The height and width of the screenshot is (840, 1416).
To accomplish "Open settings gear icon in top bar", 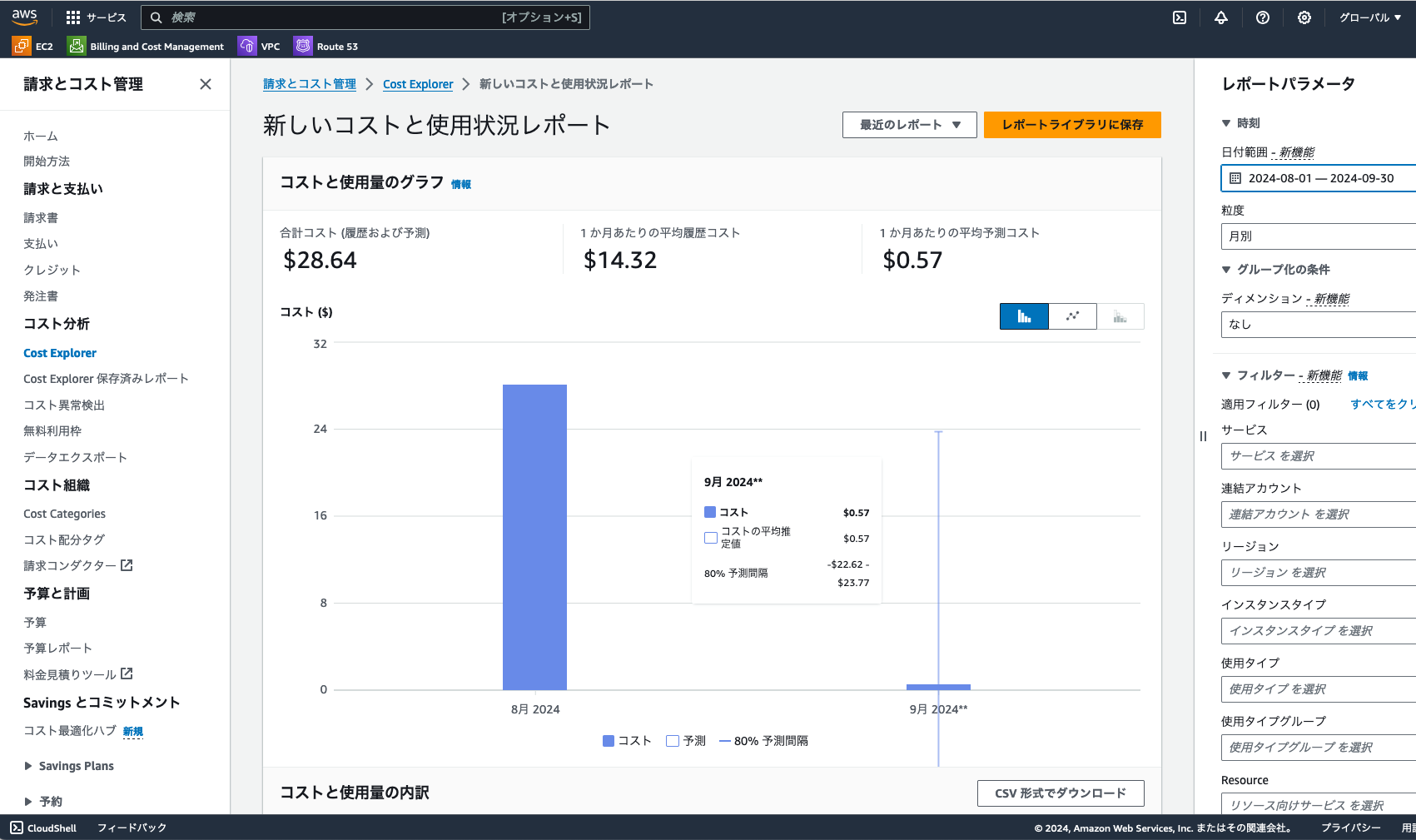I will click(x=1304, y=17).
